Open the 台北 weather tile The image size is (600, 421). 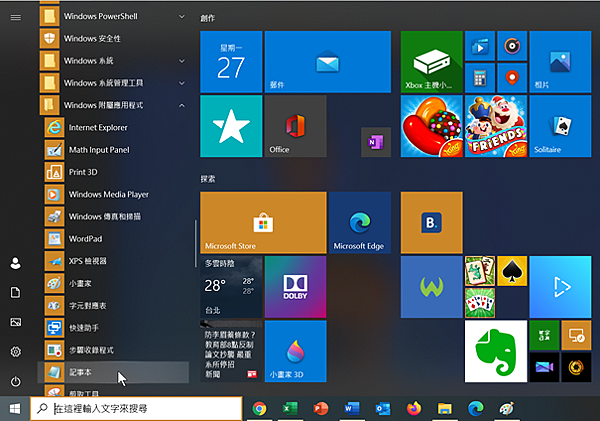coord(231,287)
